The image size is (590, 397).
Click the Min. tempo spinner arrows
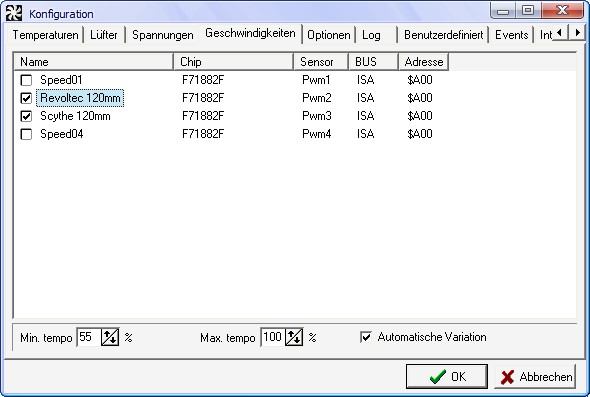(110, 337)
